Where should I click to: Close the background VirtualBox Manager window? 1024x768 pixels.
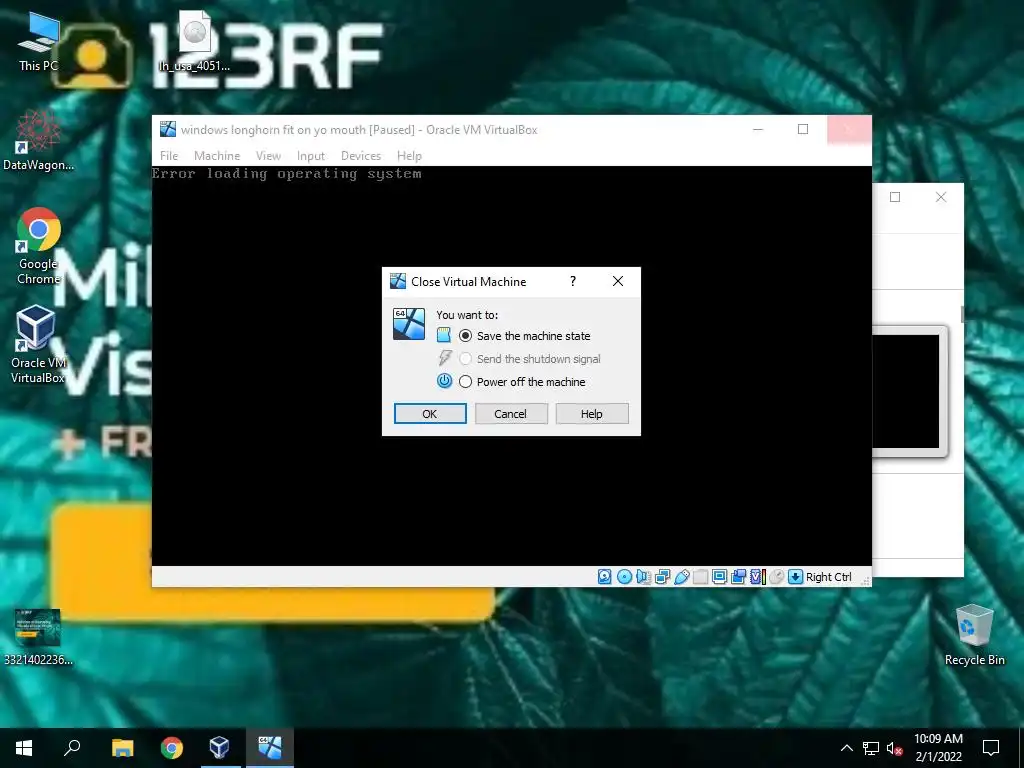940,197
